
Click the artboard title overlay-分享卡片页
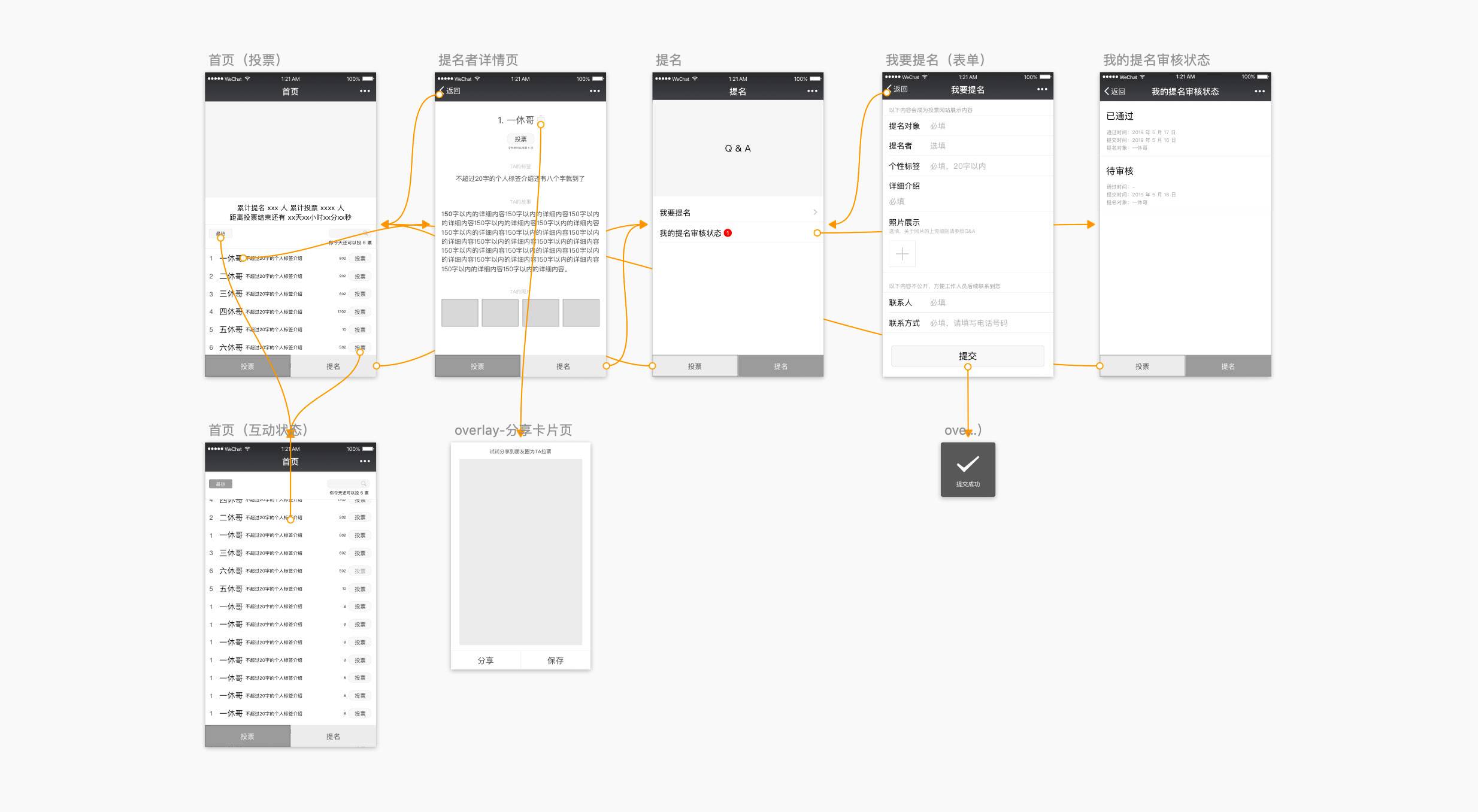pos(513,430)
